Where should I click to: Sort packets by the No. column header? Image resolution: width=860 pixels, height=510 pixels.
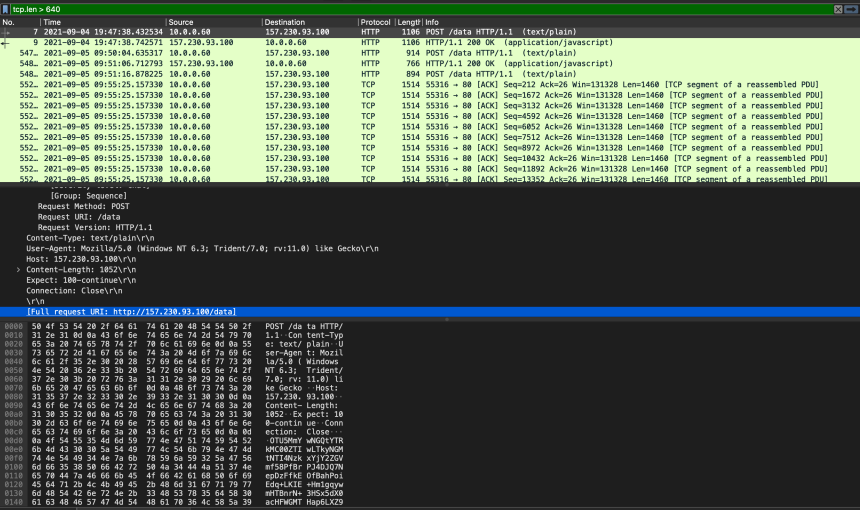point(20,22)
